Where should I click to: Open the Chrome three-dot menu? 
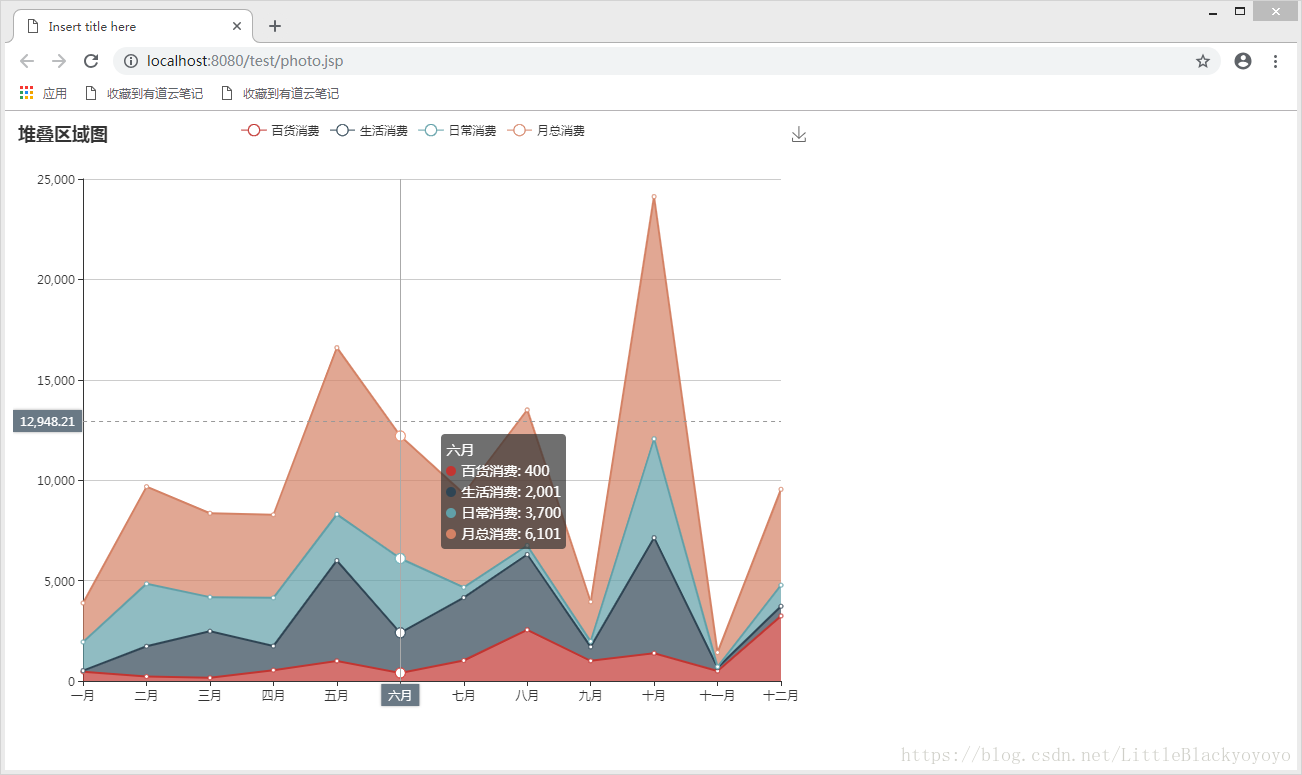(1275, 61)
